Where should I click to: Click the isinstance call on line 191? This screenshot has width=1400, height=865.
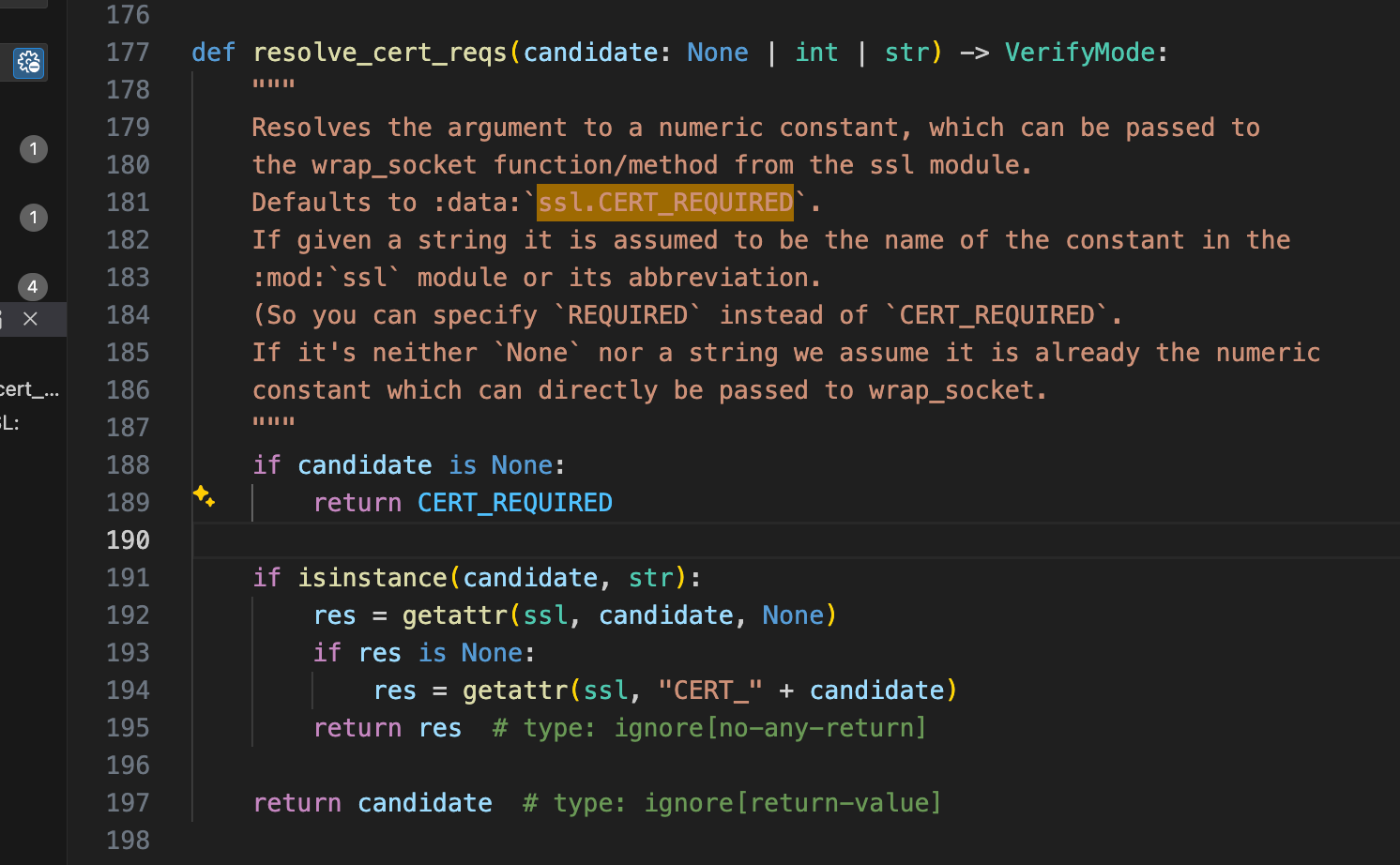(x=373, y=578)
